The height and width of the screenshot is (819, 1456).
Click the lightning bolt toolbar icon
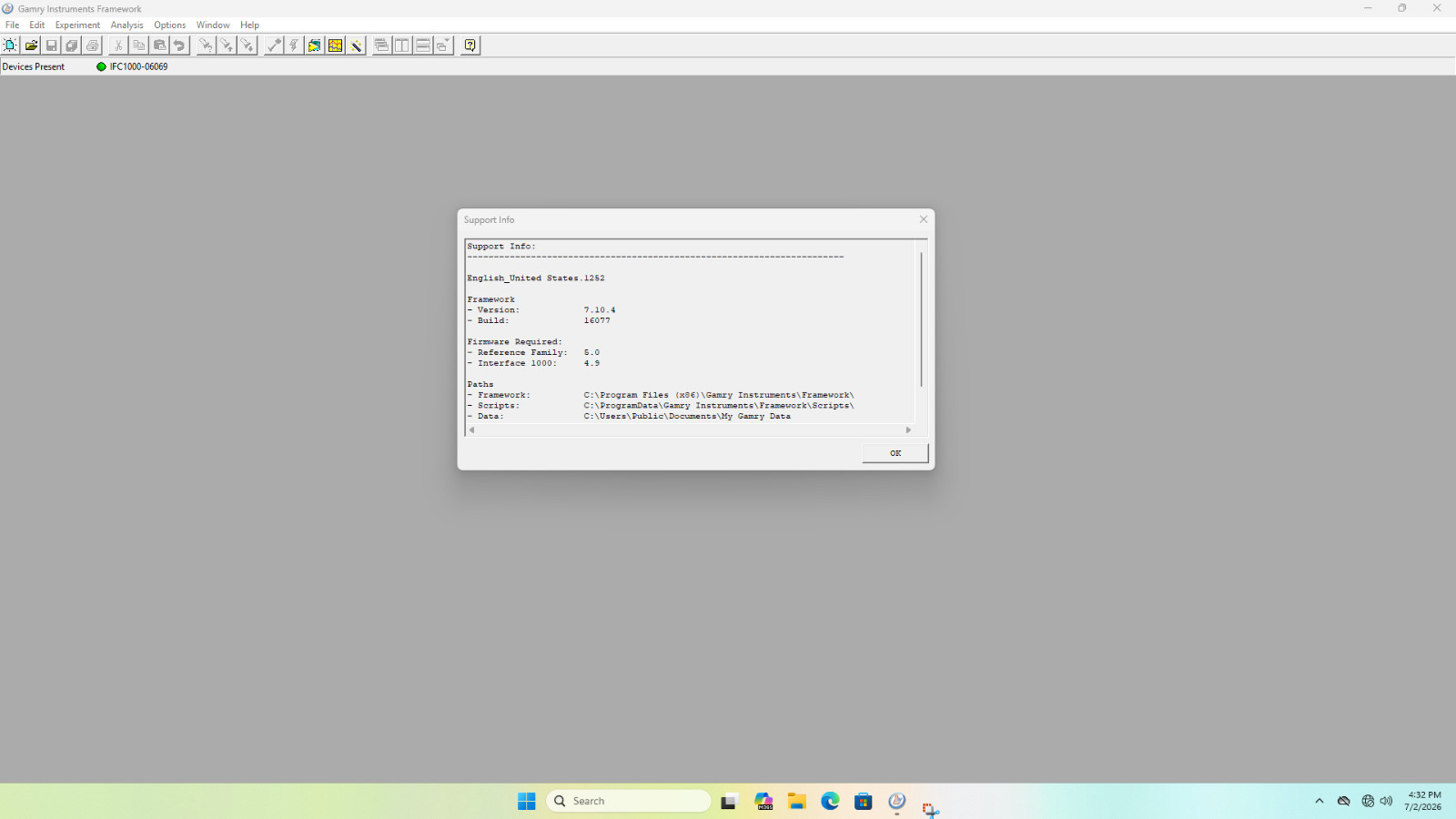point(294,45)
